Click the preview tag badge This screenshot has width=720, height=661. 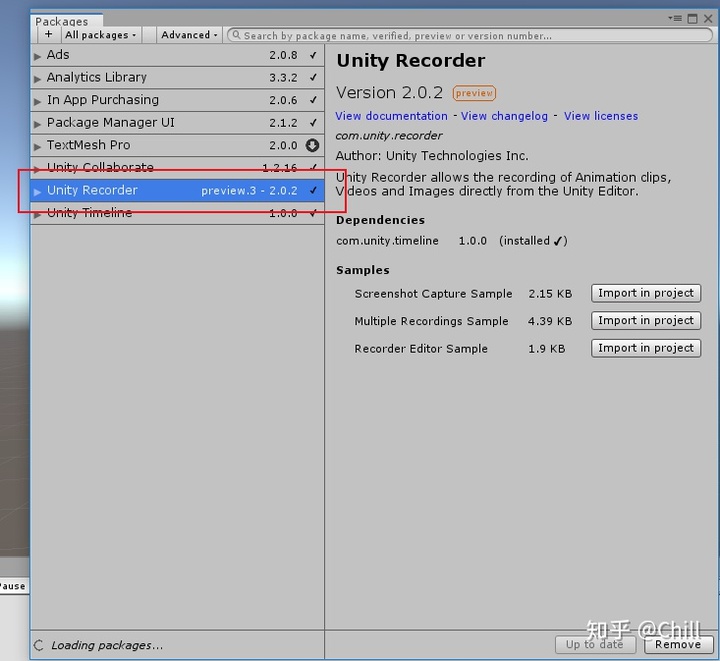(474, 93)
